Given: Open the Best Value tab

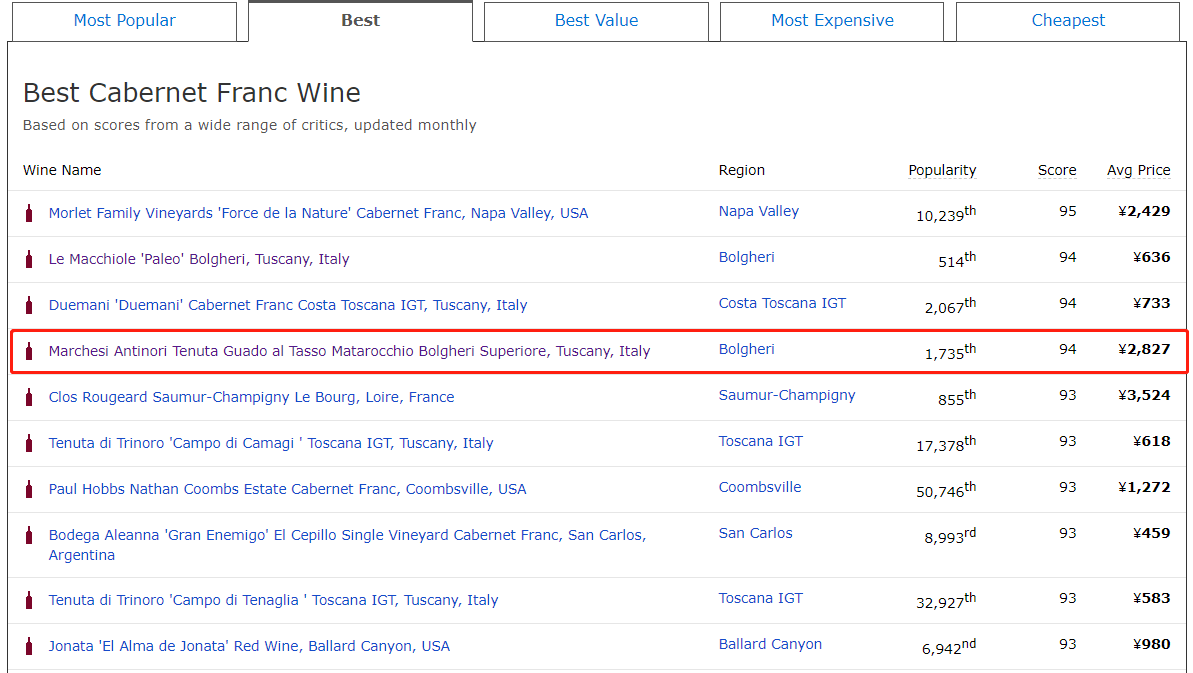Looking at the screenshot, I should click(x=596, y=21).
